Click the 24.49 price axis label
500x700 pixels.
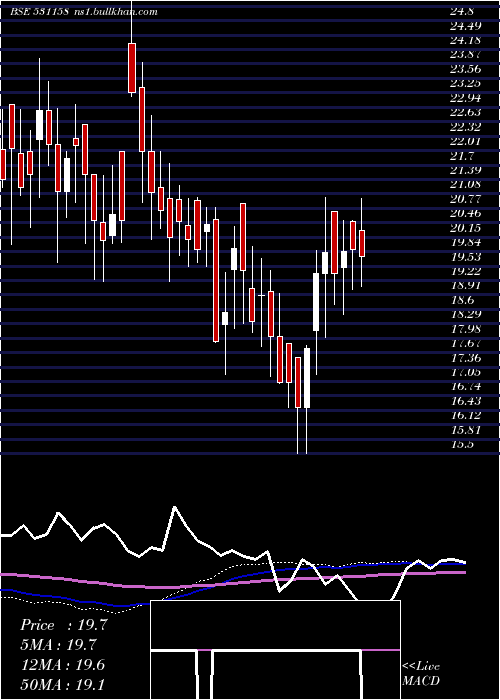[x=465, y=26]
